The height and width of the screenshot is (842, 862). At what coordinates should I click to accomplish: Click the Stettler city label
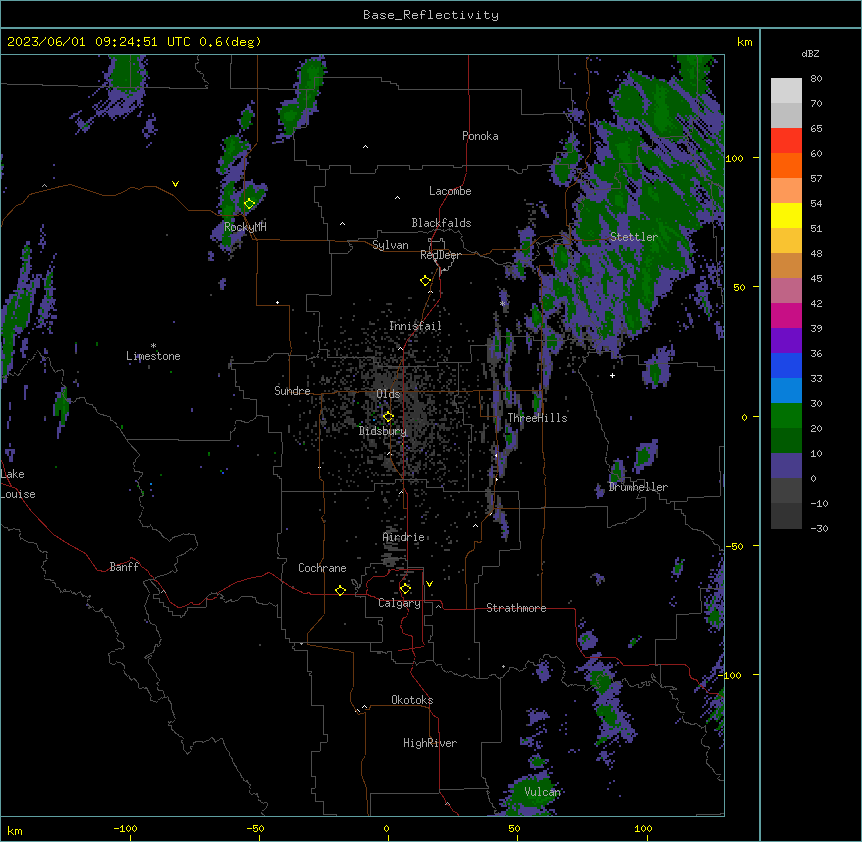(634, 237)
